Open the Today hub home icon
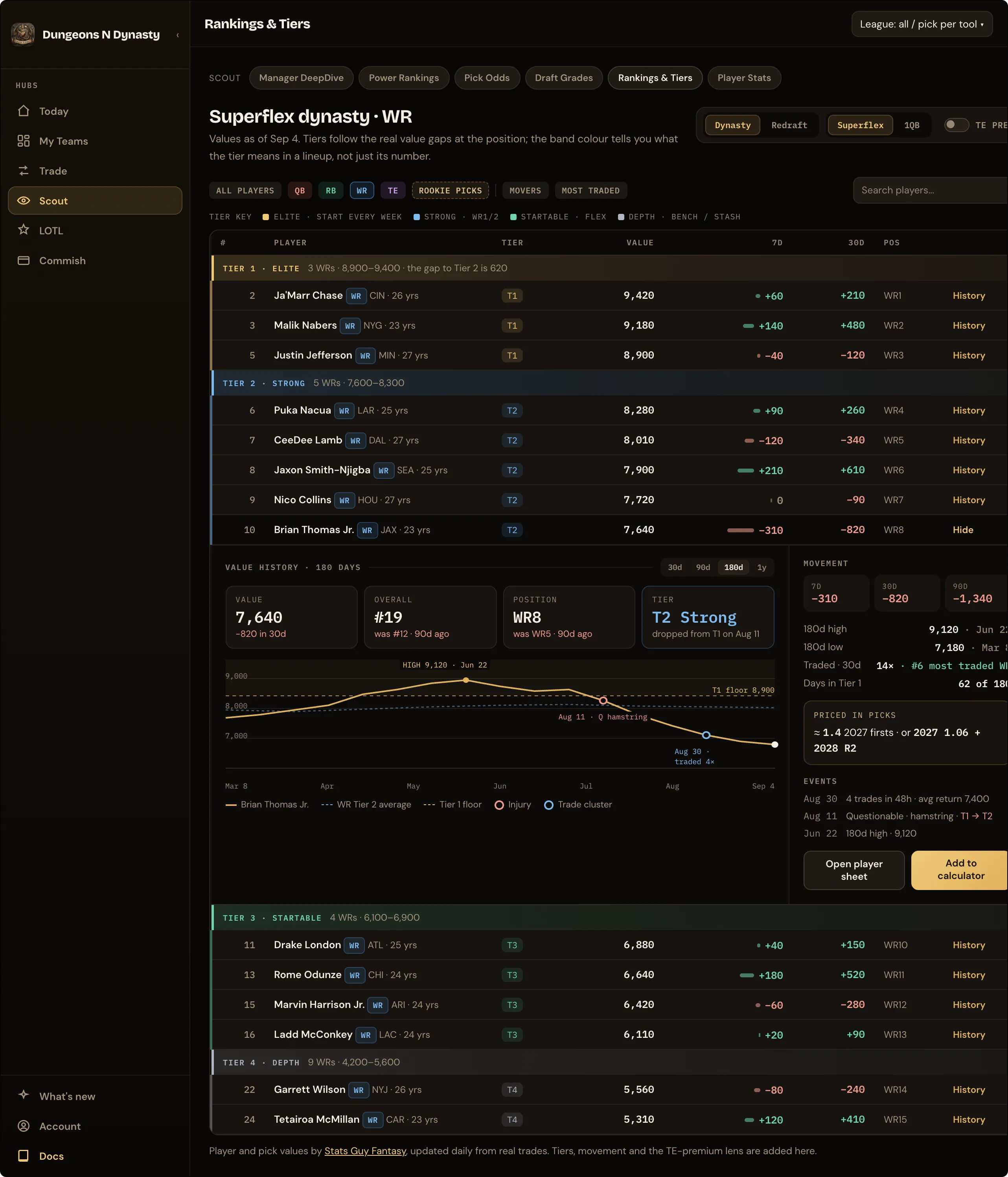This screenshot has width=1008, height=1177. [x=23, y=111]
